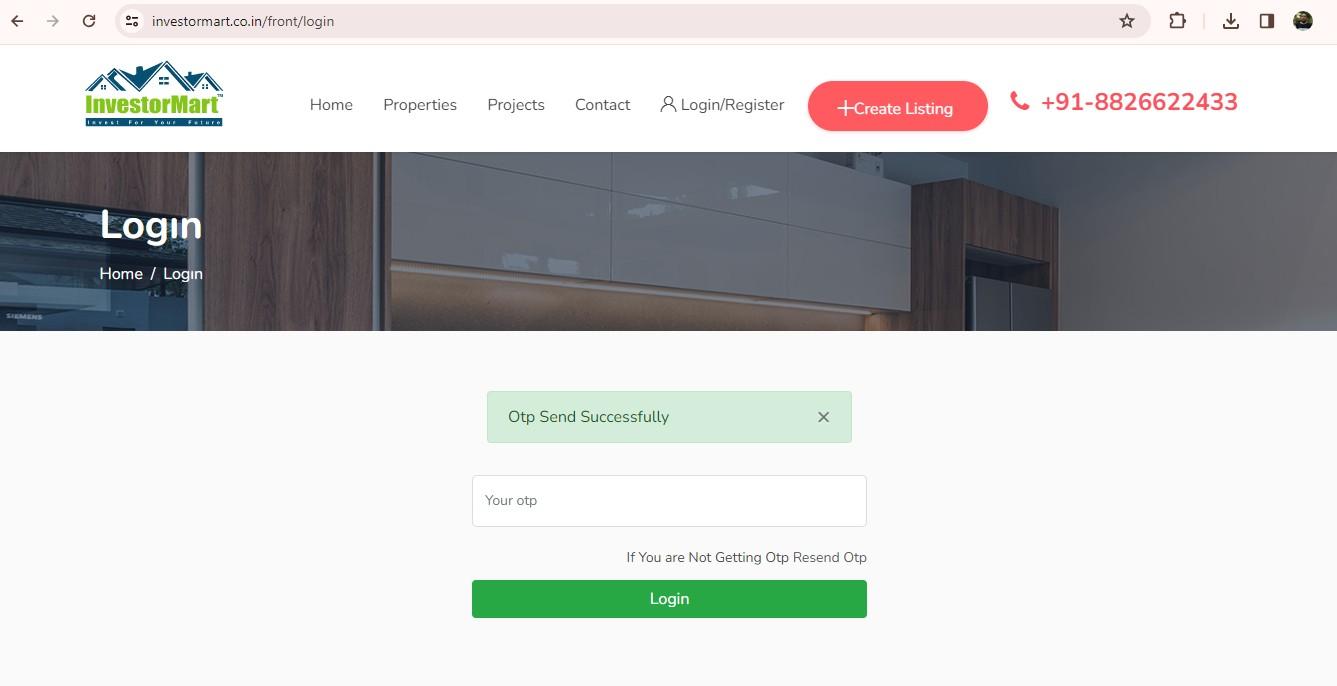The image size is (1337, 686).
Task: Open the Properties menu item
Action: click(420, 105)
